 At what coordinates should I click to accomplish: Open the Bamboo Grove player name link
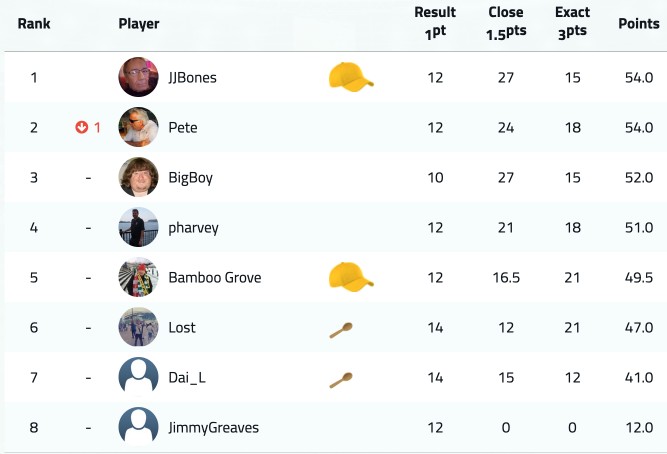click(x=215, y=277)
